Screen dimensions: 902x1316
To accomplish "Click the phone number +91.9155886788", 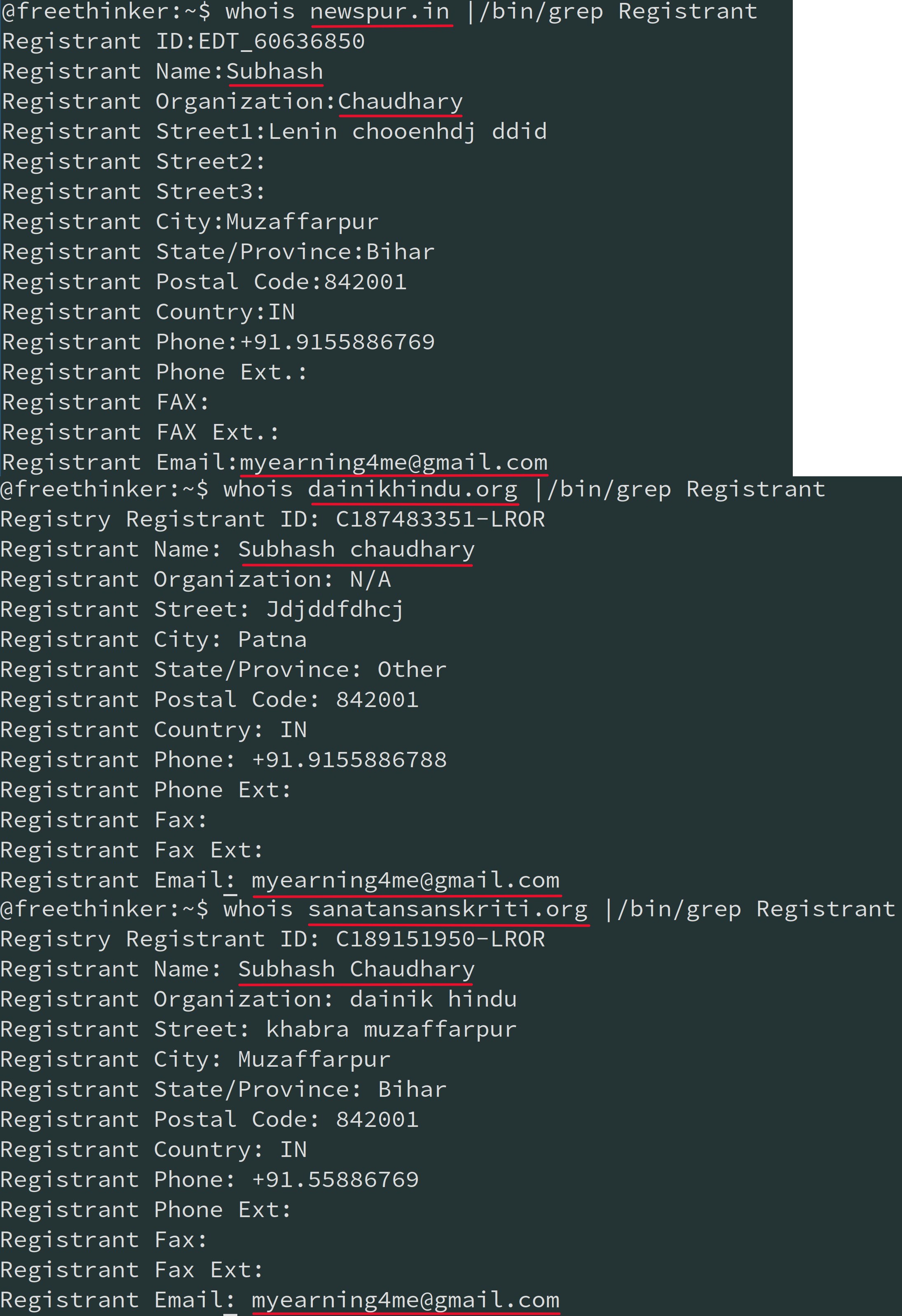I will [x=349, y=760].
